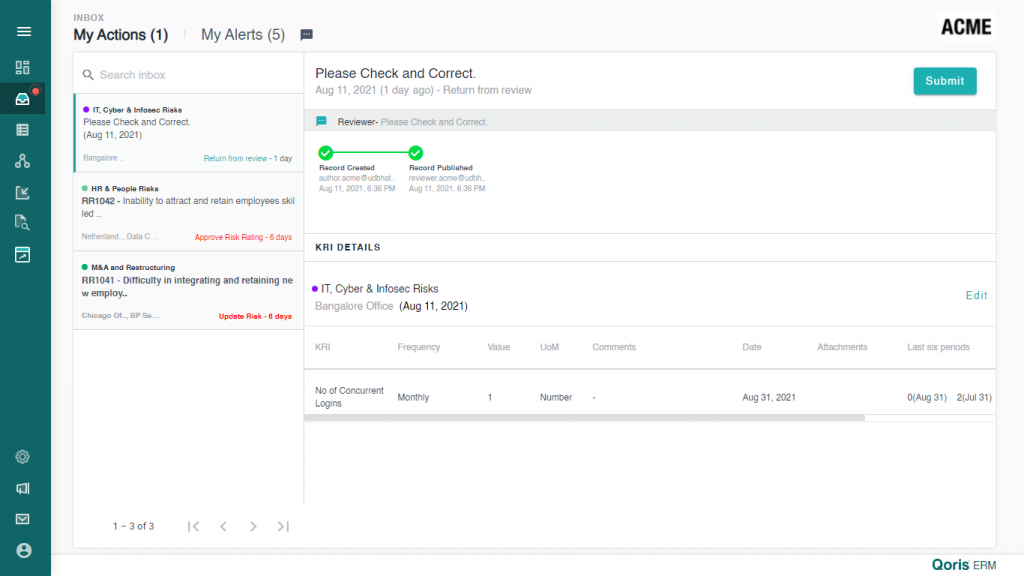Click the Last six periods column header

click(x=938, y=347)
